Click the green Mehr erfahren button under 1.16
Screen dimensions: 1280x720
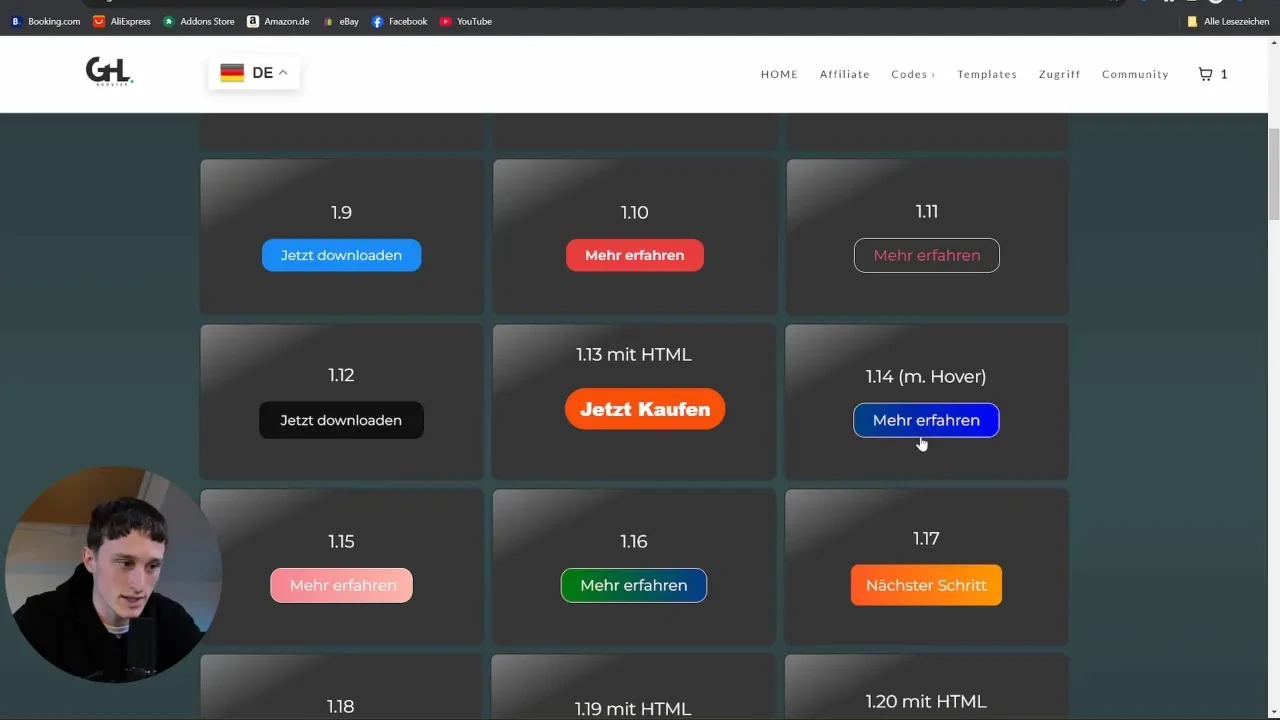[x=634, y=585]
